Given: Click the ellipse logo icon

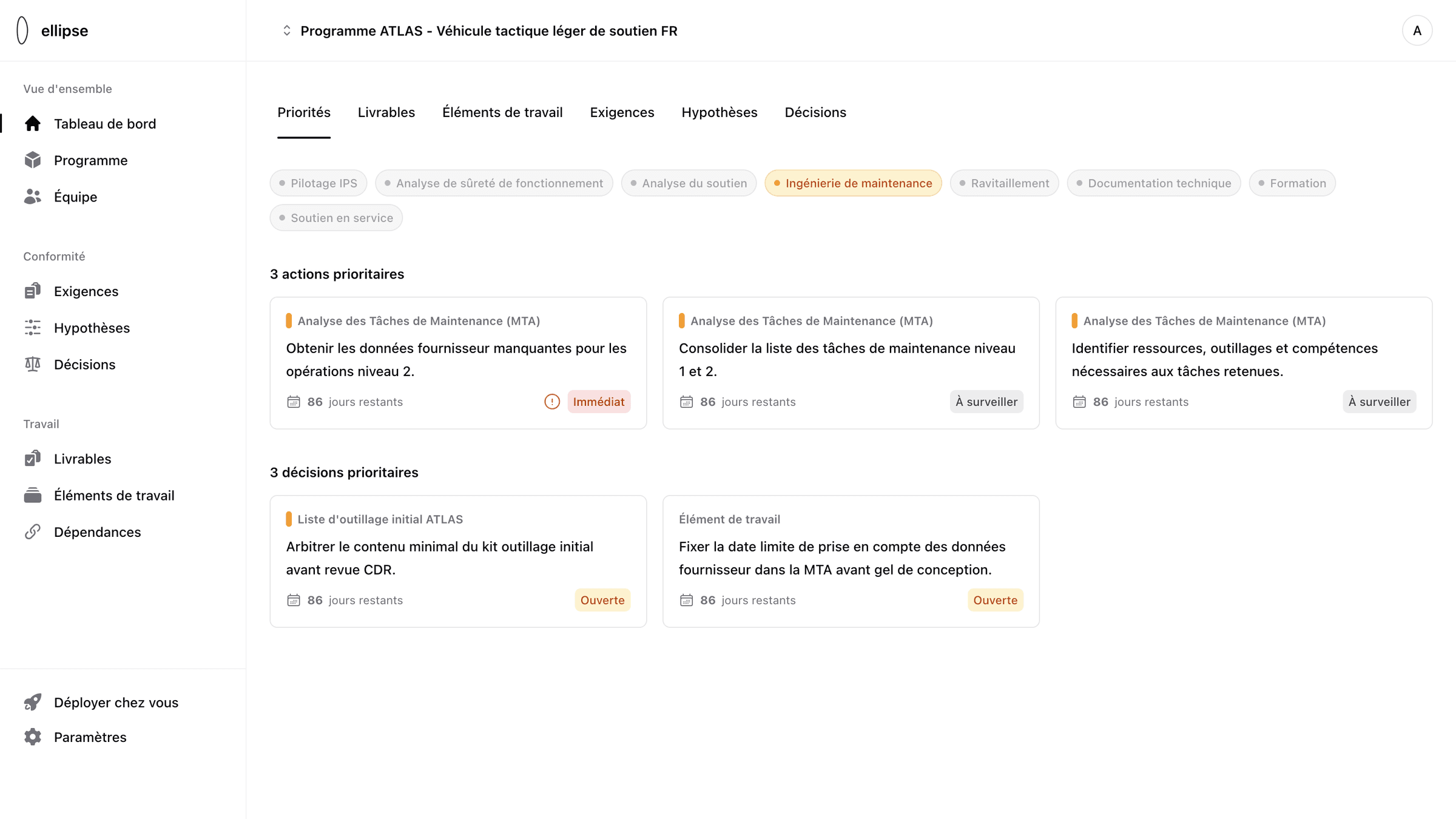Looking at the screenshot, I should [22, 30].
